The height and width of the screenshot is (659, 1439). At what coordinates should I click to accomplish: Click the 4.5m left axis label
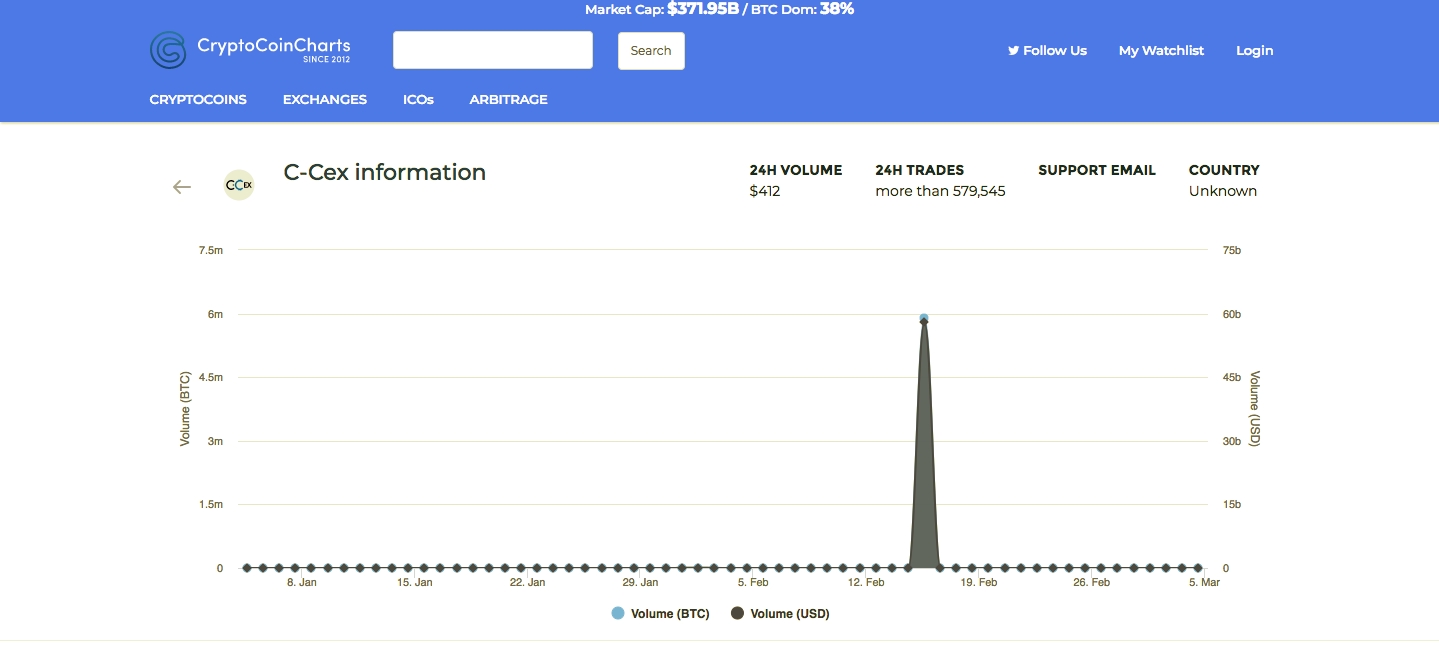point(211,377)
